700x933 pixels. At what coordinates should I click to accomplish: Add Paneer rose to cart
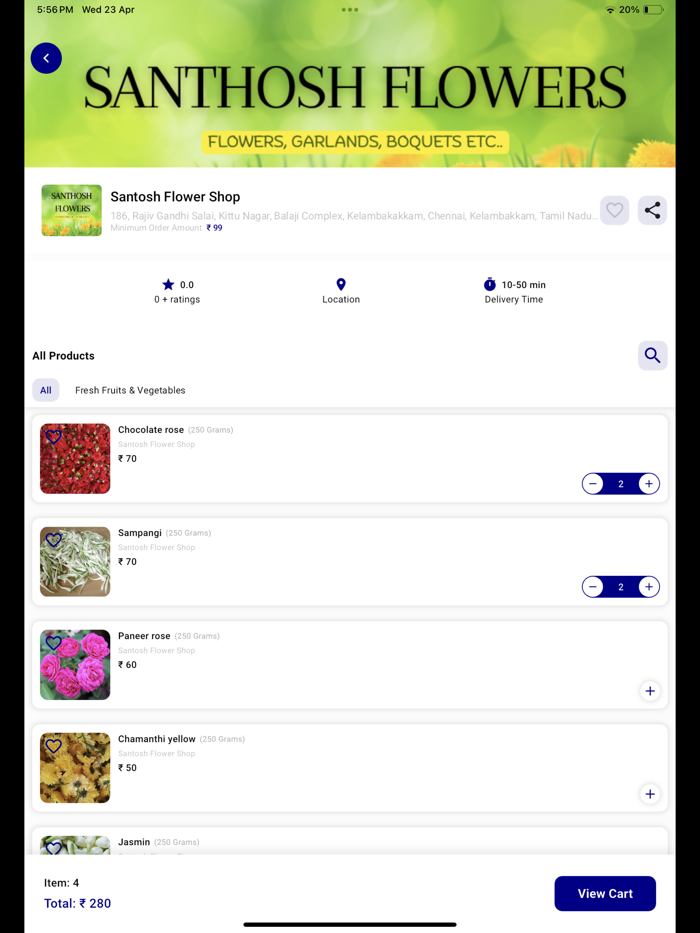click(x=650, y=691)
